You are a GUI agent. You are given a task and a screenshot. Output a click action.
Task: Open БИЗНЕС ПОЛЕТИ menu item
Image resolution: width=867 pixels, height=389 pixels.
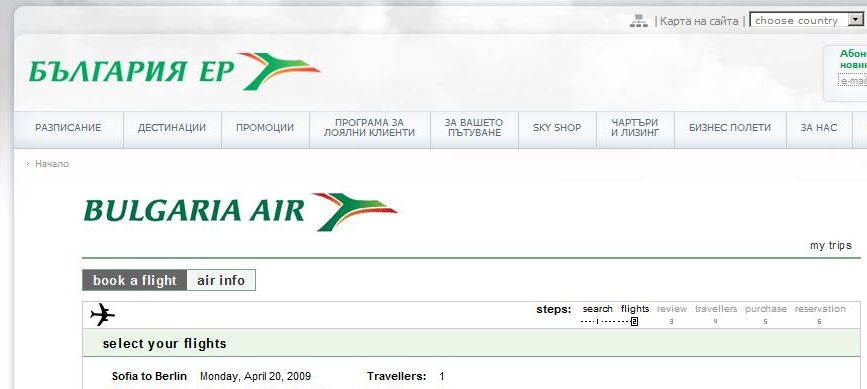pyautogui.click(x=730, y=128)
